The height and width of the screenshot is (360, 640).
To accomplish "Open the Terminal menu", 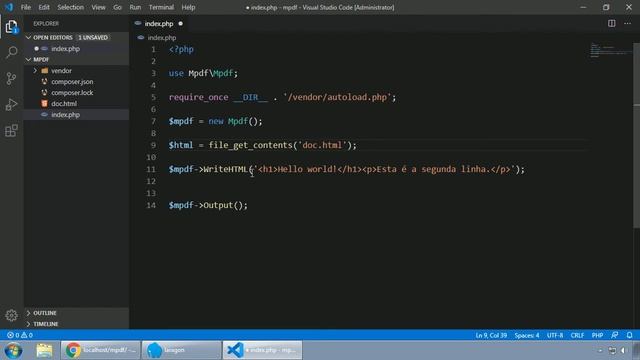I will click(x=161, y=7).
